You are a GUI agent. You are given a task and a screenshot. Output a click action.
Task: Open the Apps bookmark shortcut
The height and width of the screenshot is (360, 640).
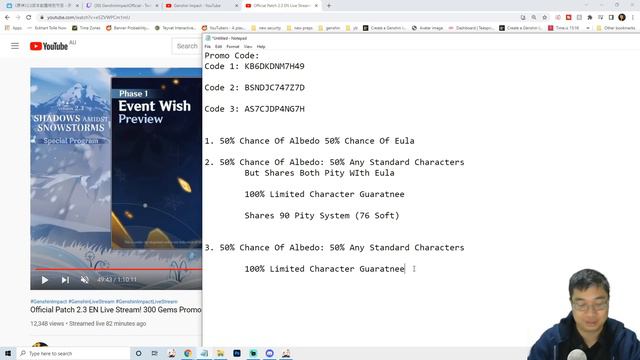(13, 28)
